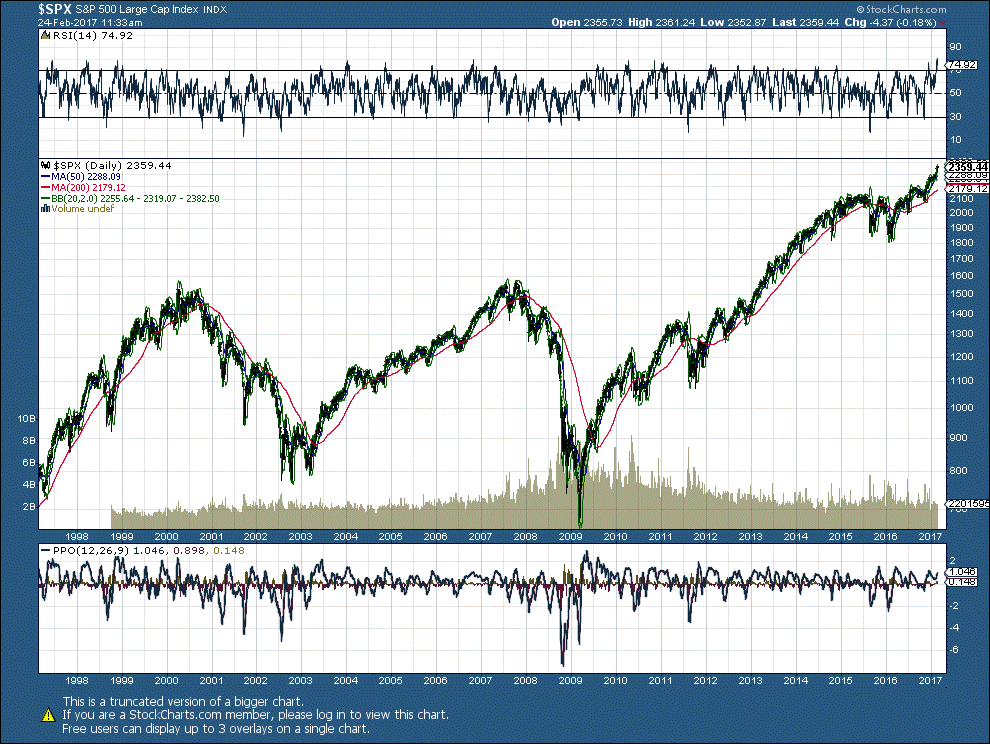Click the yellow warning triangle icon
This screenshot has height=744, width=990.
click(49, 715)
